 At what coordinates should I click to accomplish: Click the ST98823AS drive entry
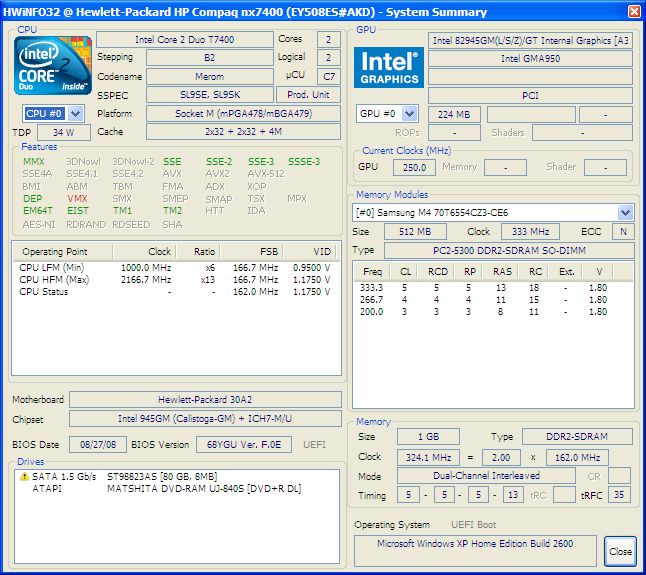pos(162,477)
